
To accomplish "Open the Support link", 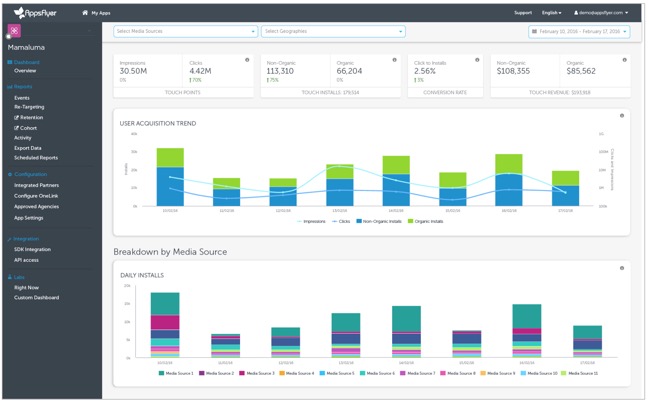I will tap(523, 13).
